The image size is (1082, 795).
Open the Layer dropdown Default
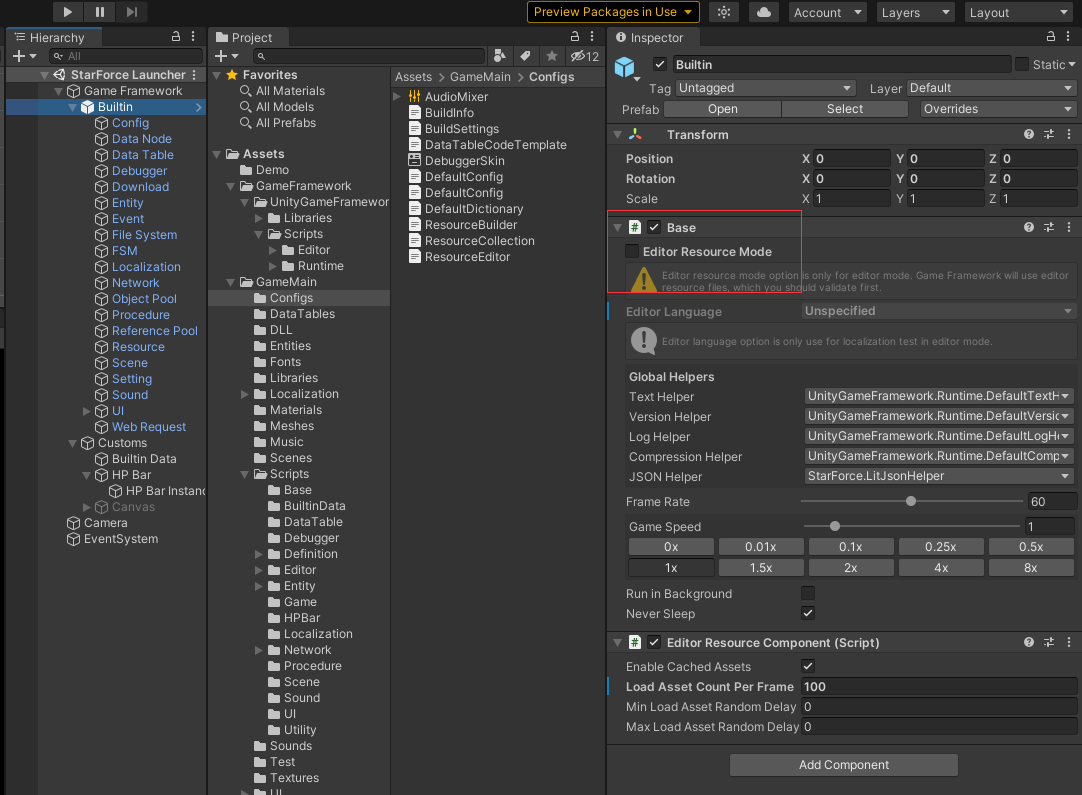[x=991, y=88]
